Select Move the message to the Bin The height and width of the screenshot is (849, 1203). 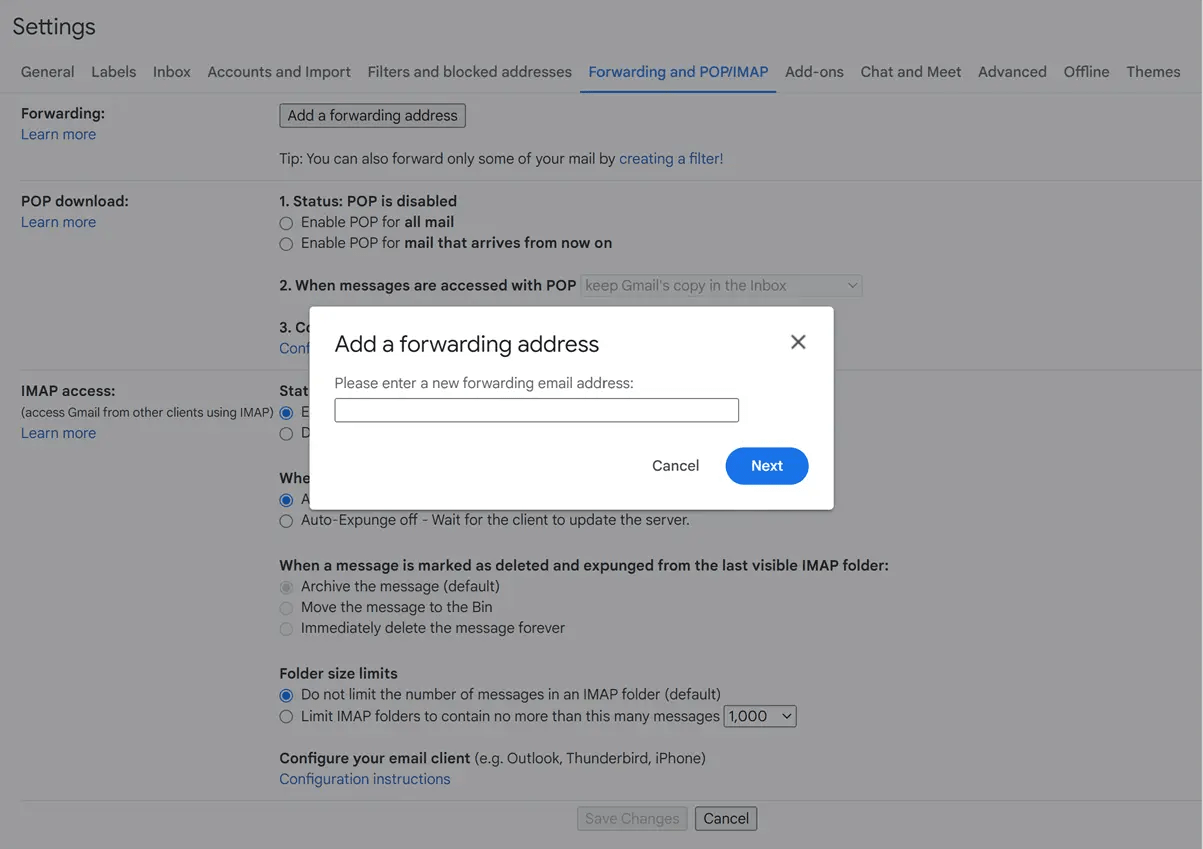click(286, 607)
